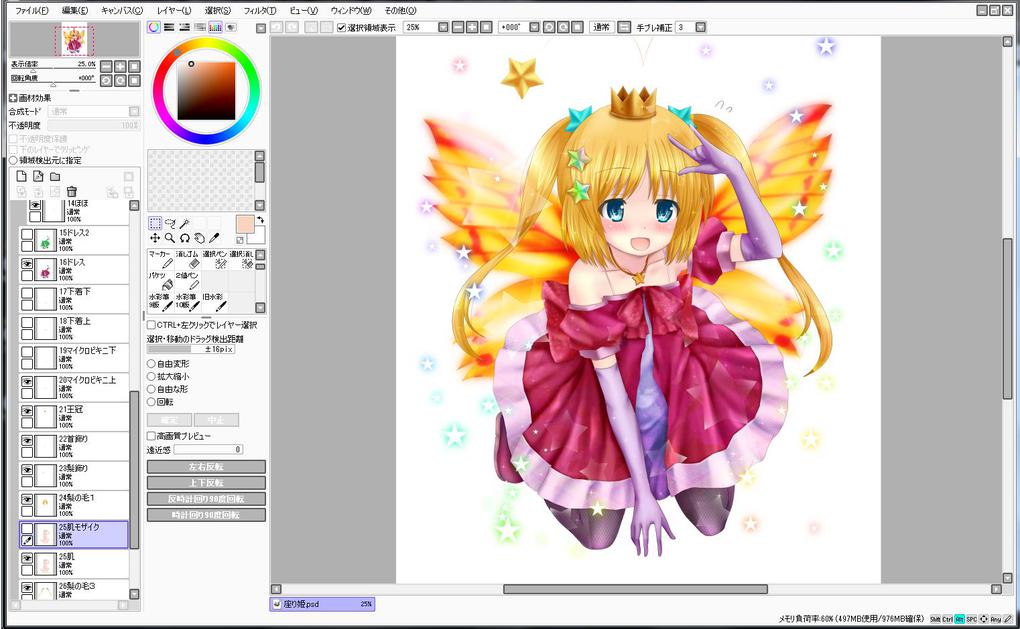Open the color panel options dropdown arrow
1020x629 pixels.
(261, 28)
